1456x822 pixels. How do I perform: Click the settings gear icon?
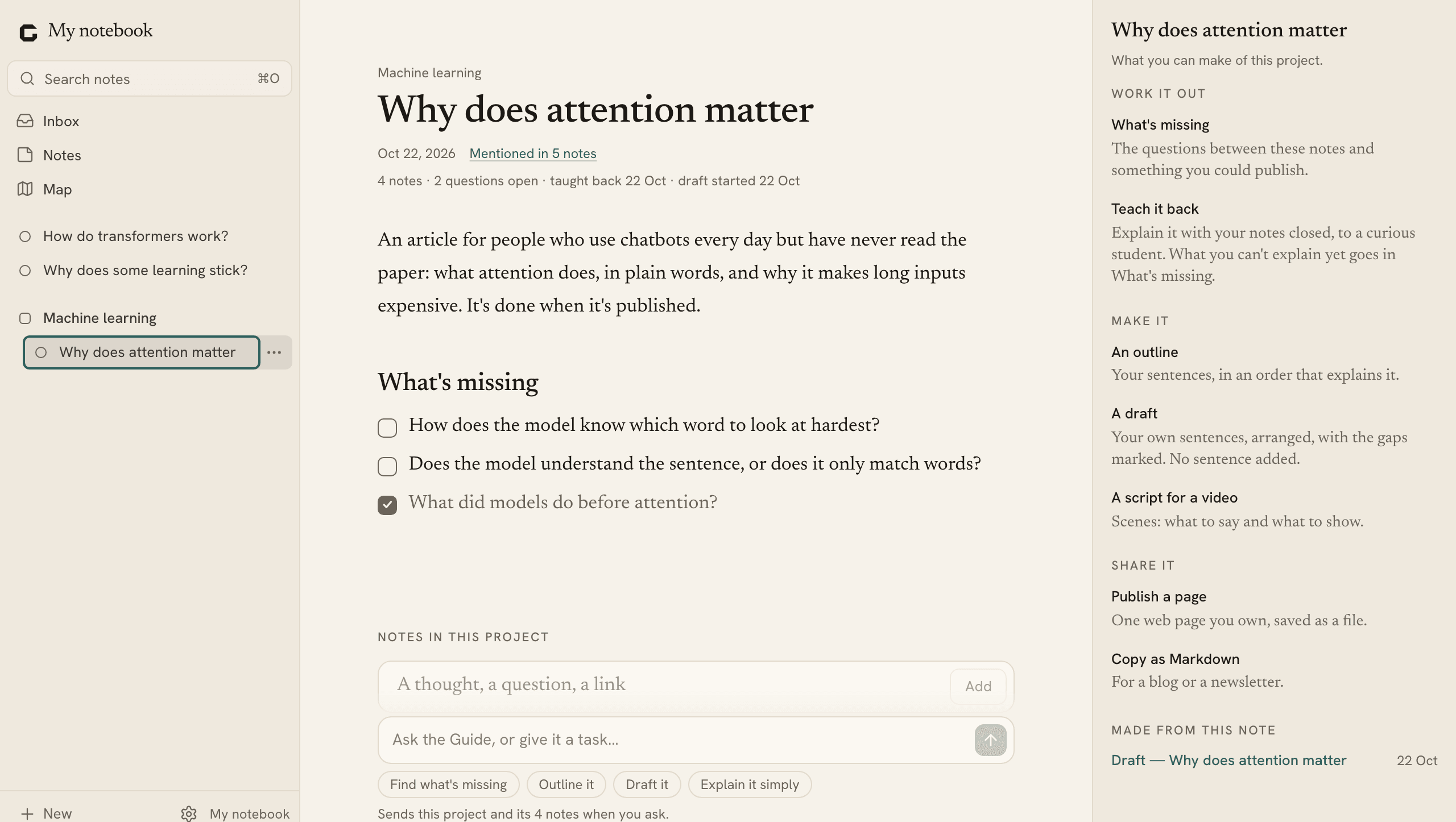pyautogui.click(x=189, y=813)
